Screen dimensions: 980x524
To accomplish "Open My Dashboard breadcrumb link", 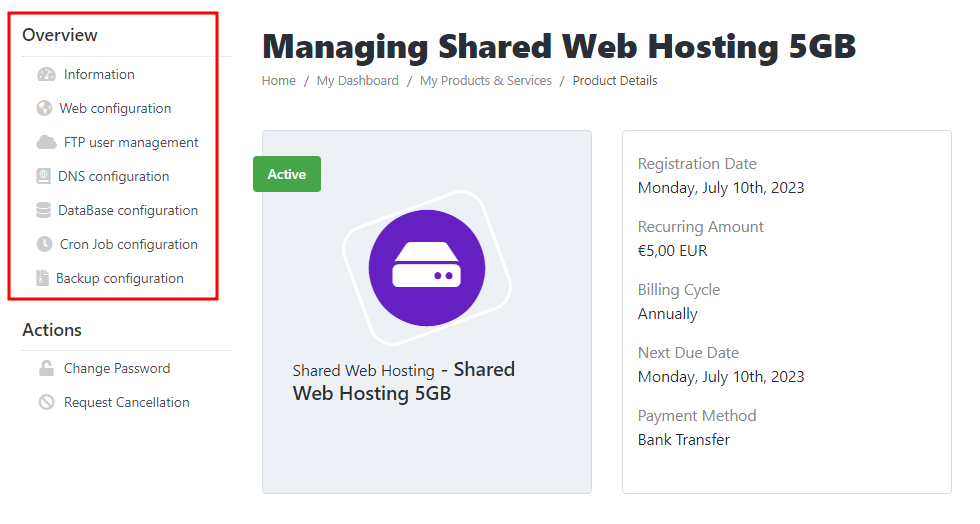I will [x=358, y=81].
